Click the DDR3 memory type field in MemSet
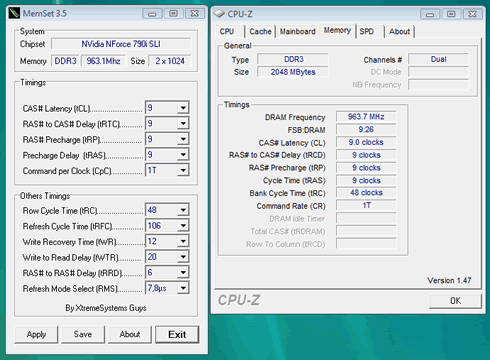The height and width of the screenshot is (360, 490). point(65,61)
